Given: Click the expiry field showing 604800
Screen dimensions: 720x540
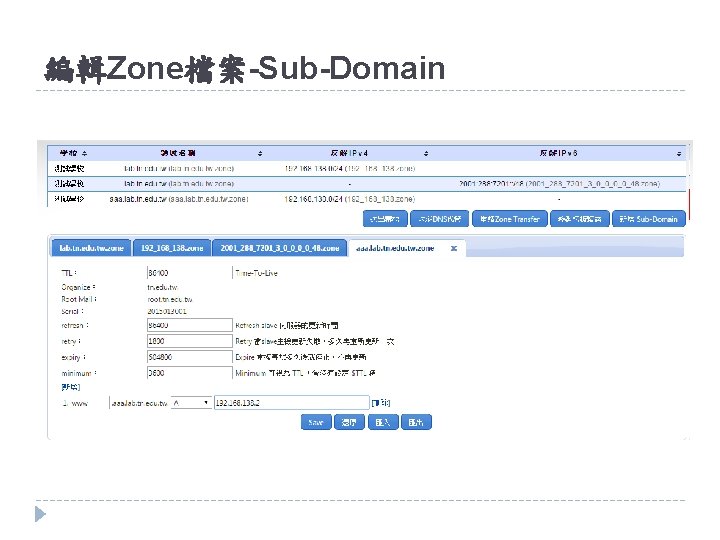Looking at the screenshot, I should click(x=190, y=357).
